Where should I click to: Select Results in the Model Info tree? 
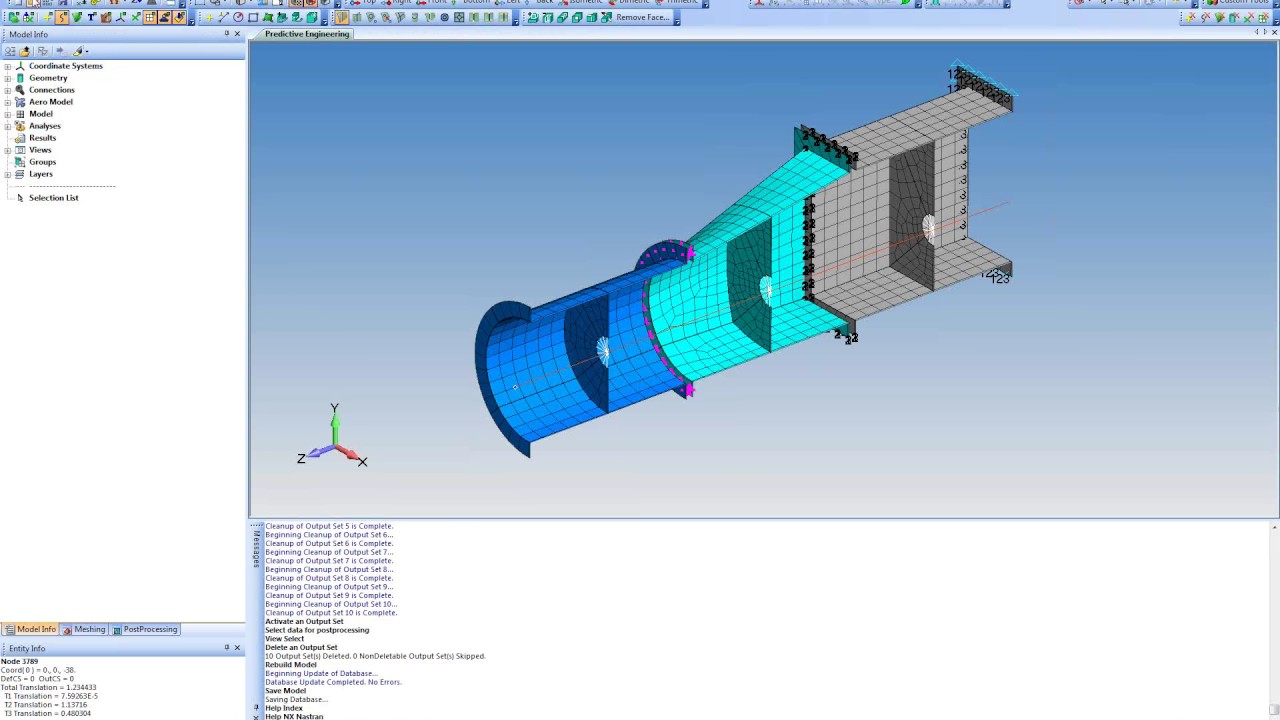click(42, 138)
